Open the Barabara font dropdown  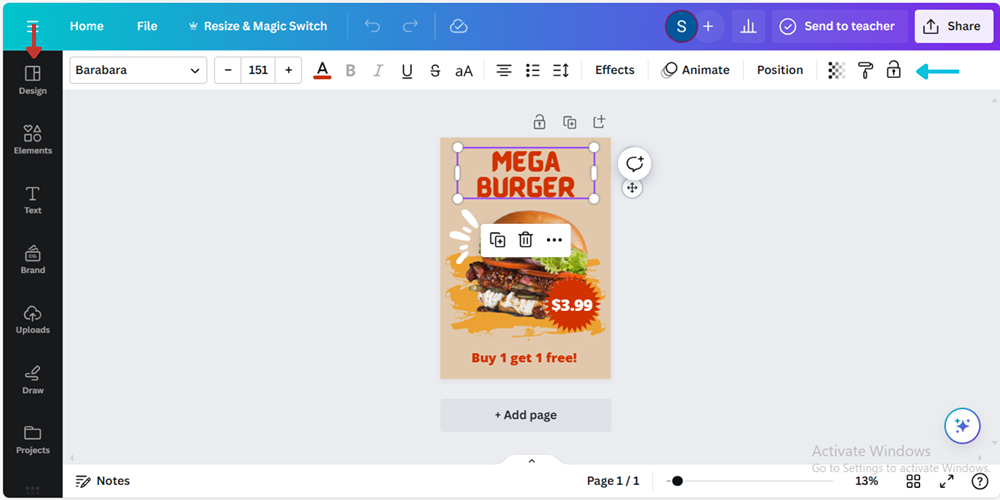coord(138,70)
